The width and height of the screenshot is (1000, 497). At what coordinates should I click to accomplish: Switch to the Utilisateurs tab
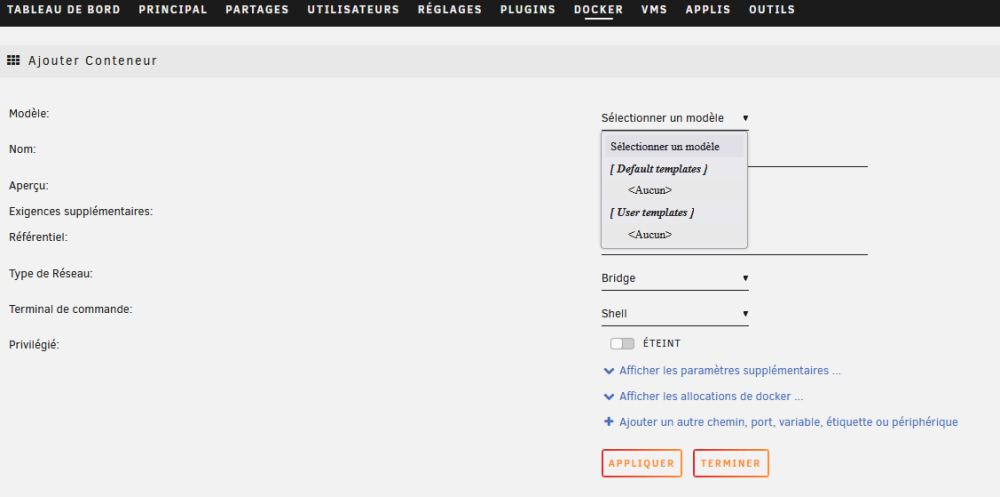click(353, 10)
